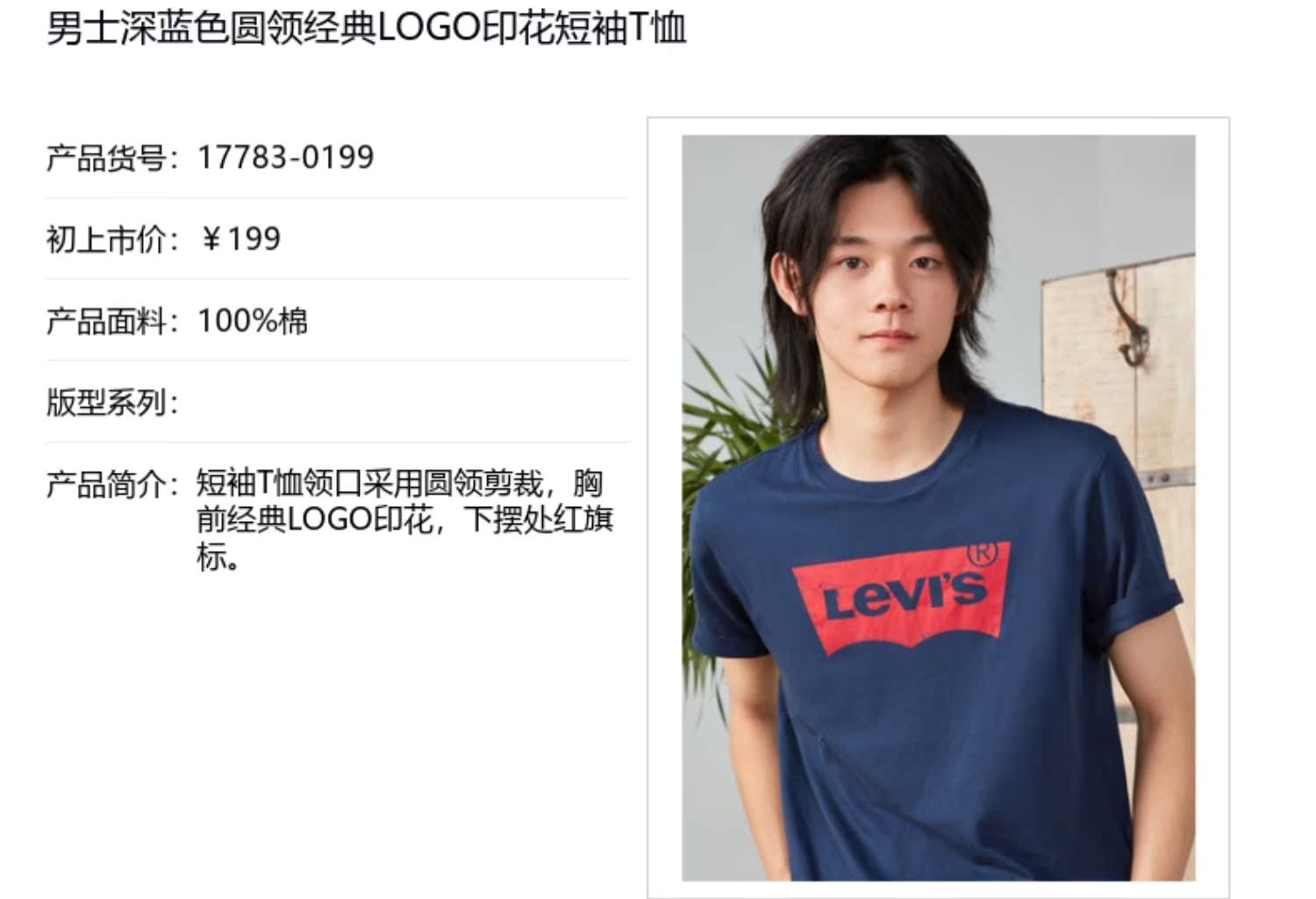Click the product title about the dark blue T恤

point(366,29)
